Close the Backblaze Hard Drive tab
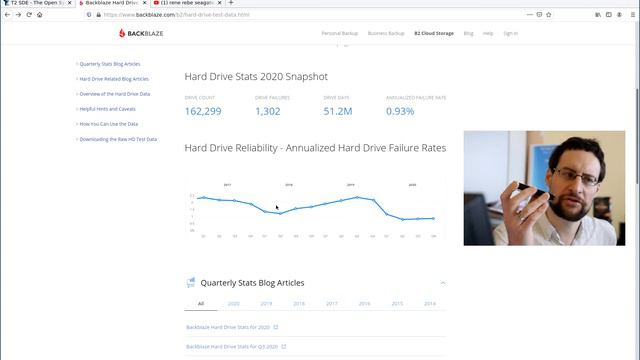The height and width of the screenshot is (360, 640). [x=144, y=3]
